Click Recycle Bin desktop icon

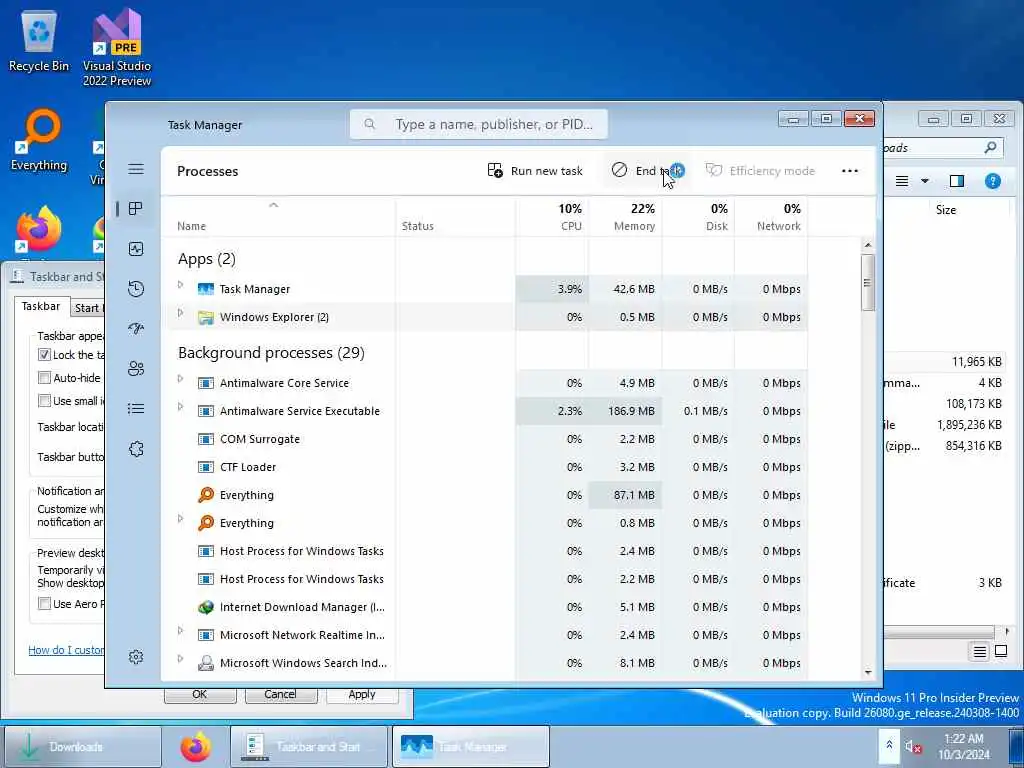pyautogui.click(x=39, y=31)
